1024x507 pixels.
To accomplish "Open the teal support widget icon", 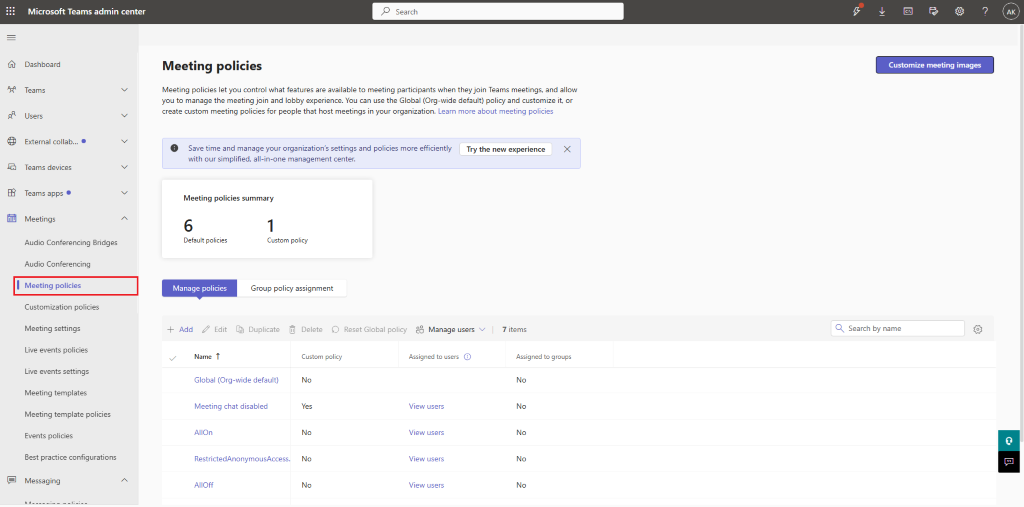I will pos(1008,440).
